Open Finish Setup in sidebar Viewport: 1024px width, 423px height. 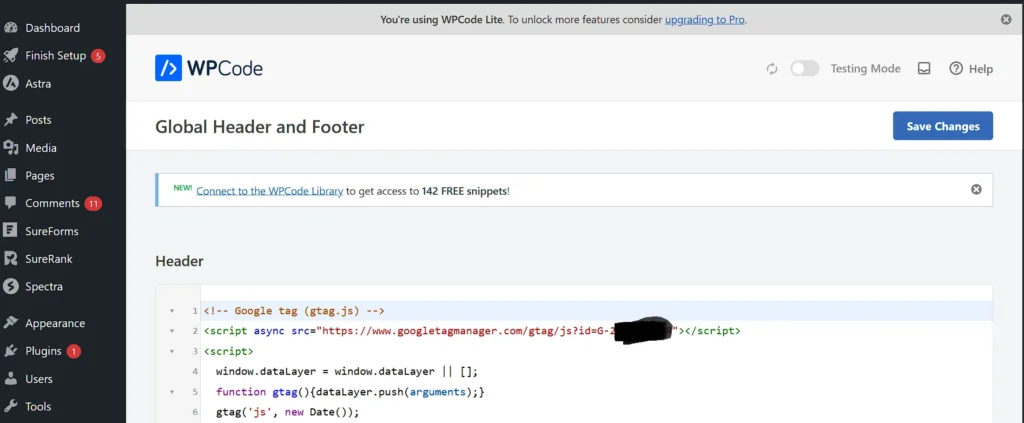coord(56,55)
